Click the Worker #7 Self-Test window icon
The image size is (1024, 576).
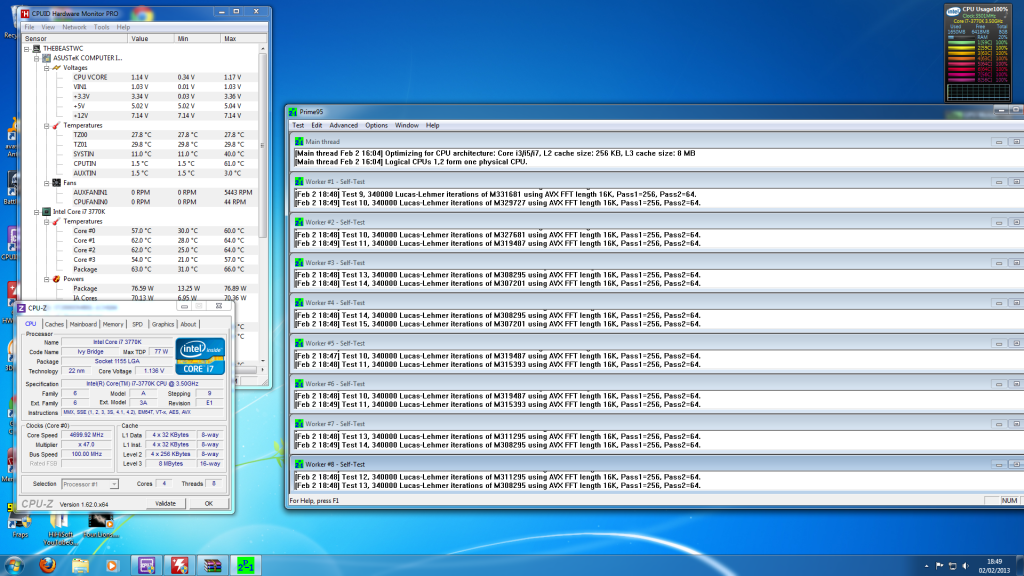tap(299, 424)
